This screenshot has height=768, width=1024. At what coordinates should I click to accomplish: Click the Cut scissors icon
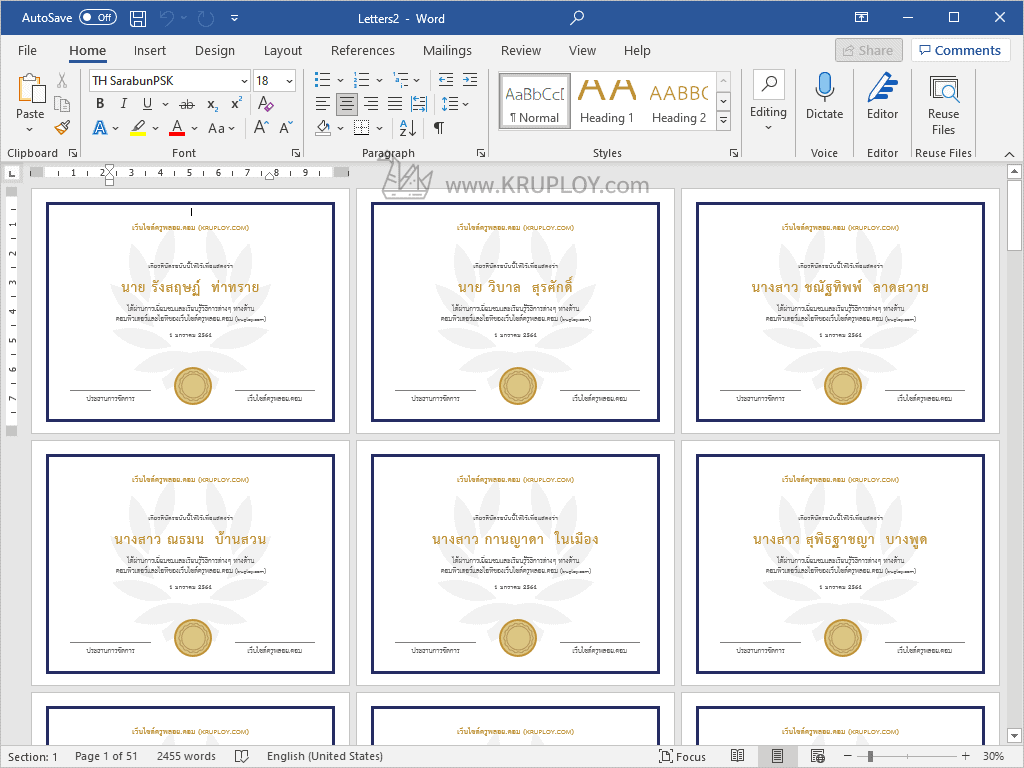pos(62,80)
